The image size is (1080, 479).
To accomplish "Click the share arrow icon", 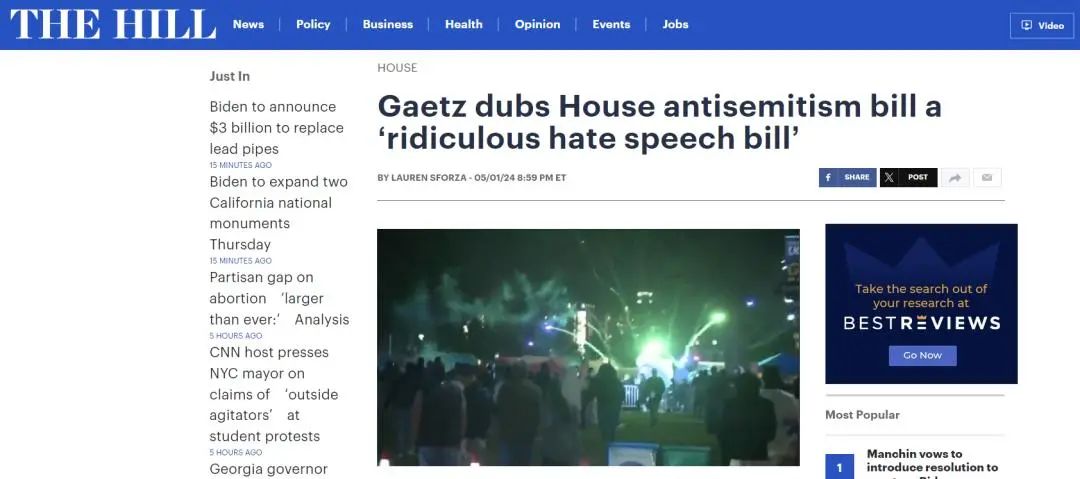I will pyautogui.click(x=955, y=178).
